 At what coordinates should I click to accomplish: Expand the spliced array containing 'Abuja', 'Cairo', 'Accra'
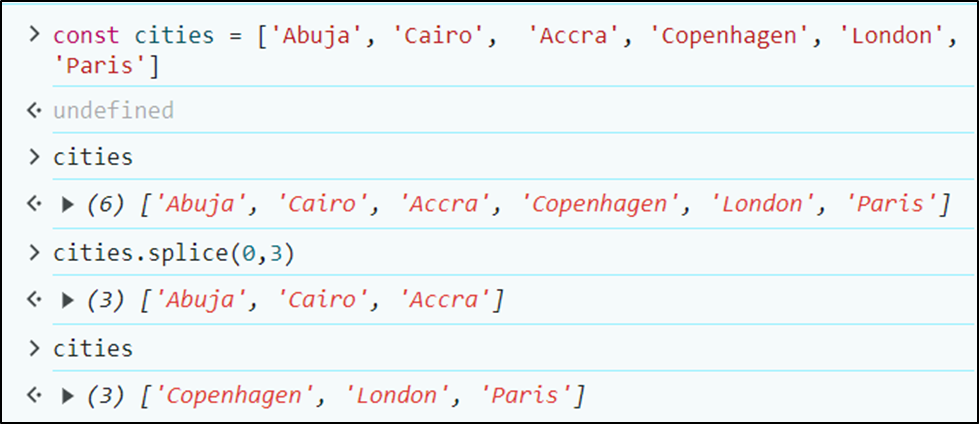pos(68,300)
